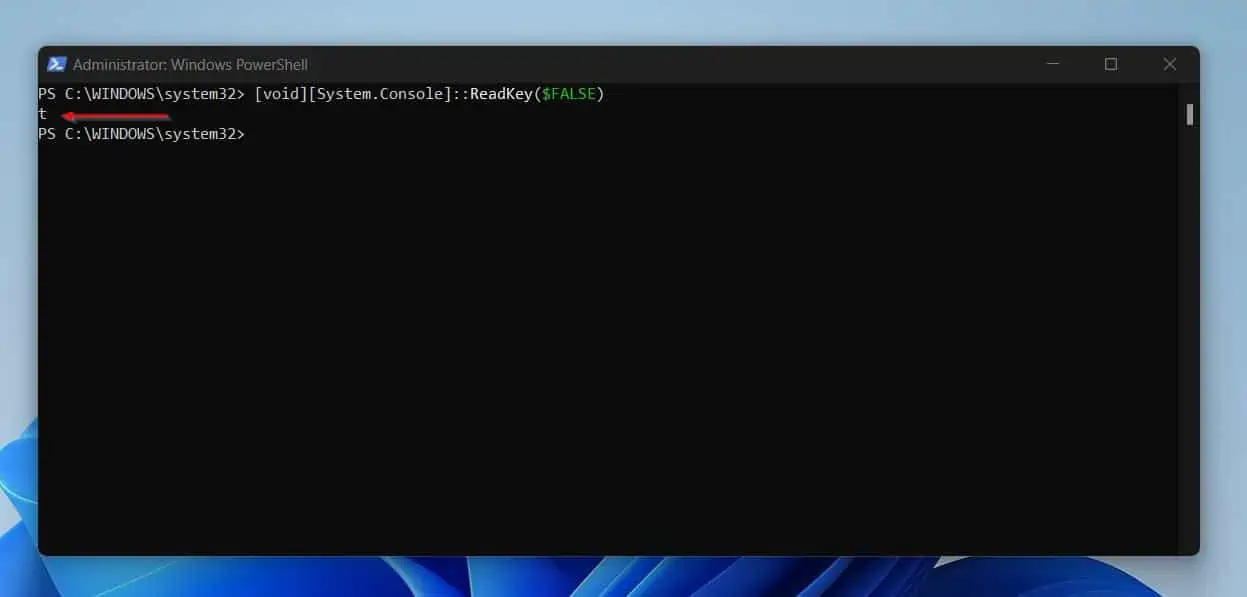Viewport: 1247px width, 597px height.
Task: Click the 'Administrator: Windows PowerShell' title text
Action: [x=190, y=64]
